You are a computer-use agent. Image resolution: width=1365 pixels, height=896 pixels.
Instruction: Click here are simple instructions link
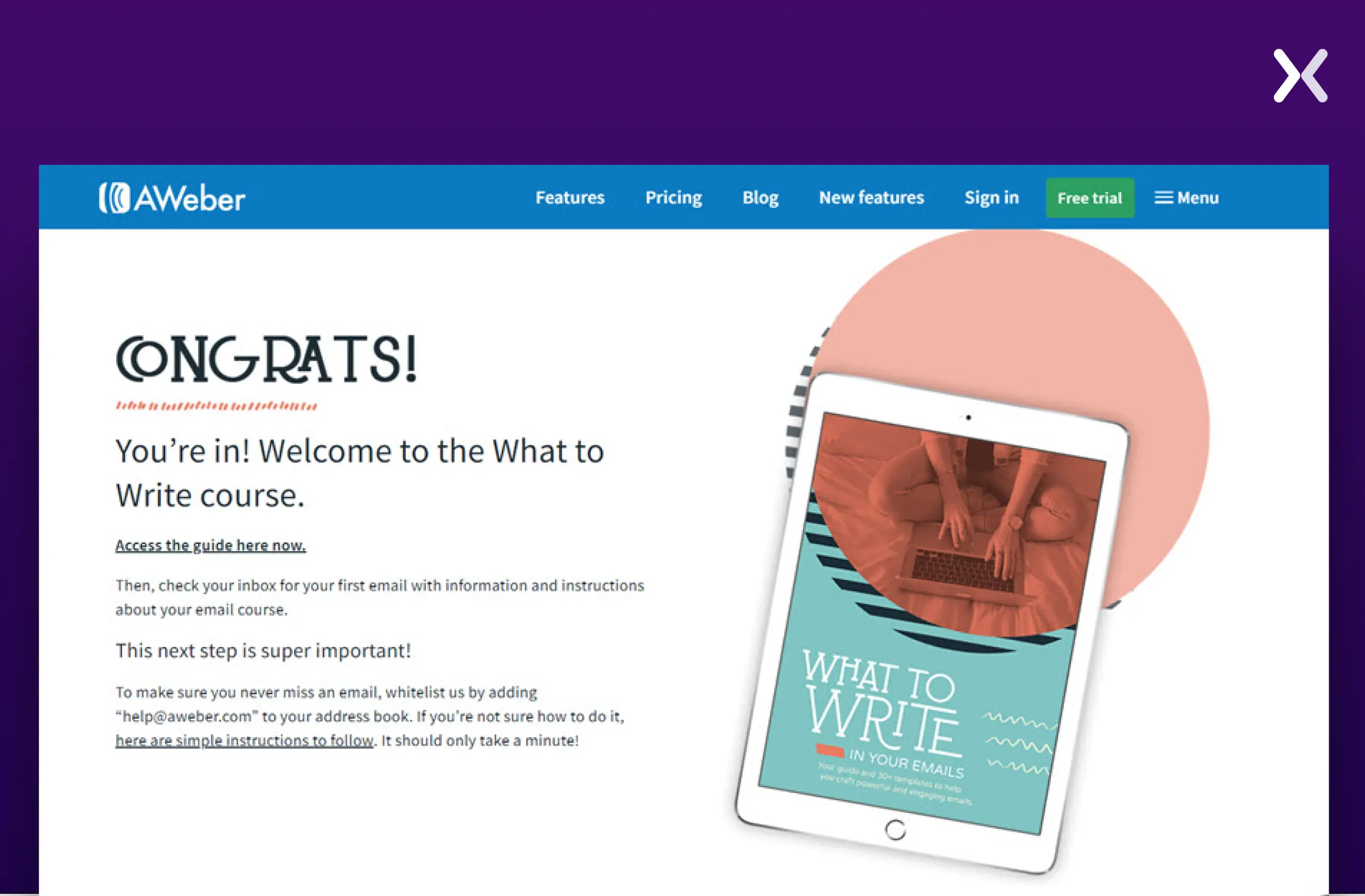[243, 740]
